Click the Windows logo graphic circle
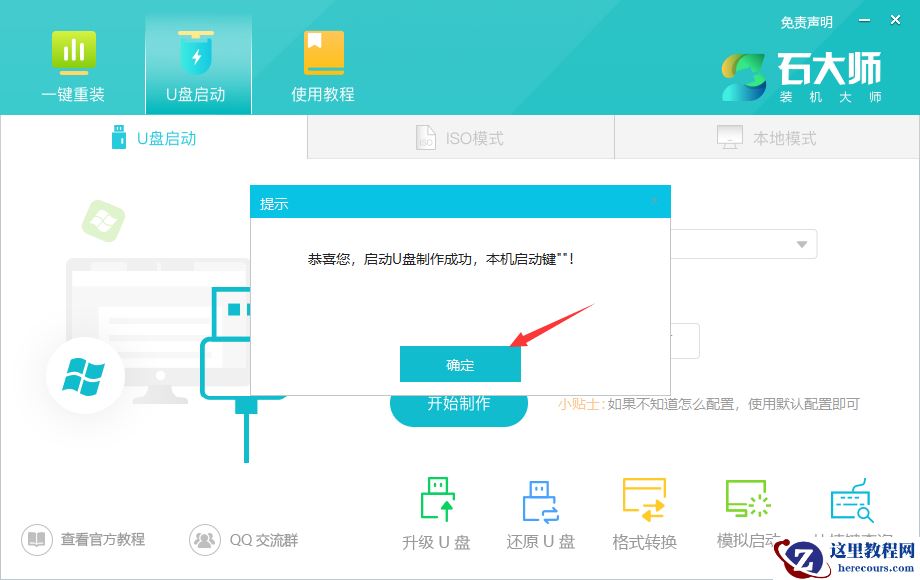Image resolution: width=920 pixels, height=580 pixels. (x=84, y=377)
